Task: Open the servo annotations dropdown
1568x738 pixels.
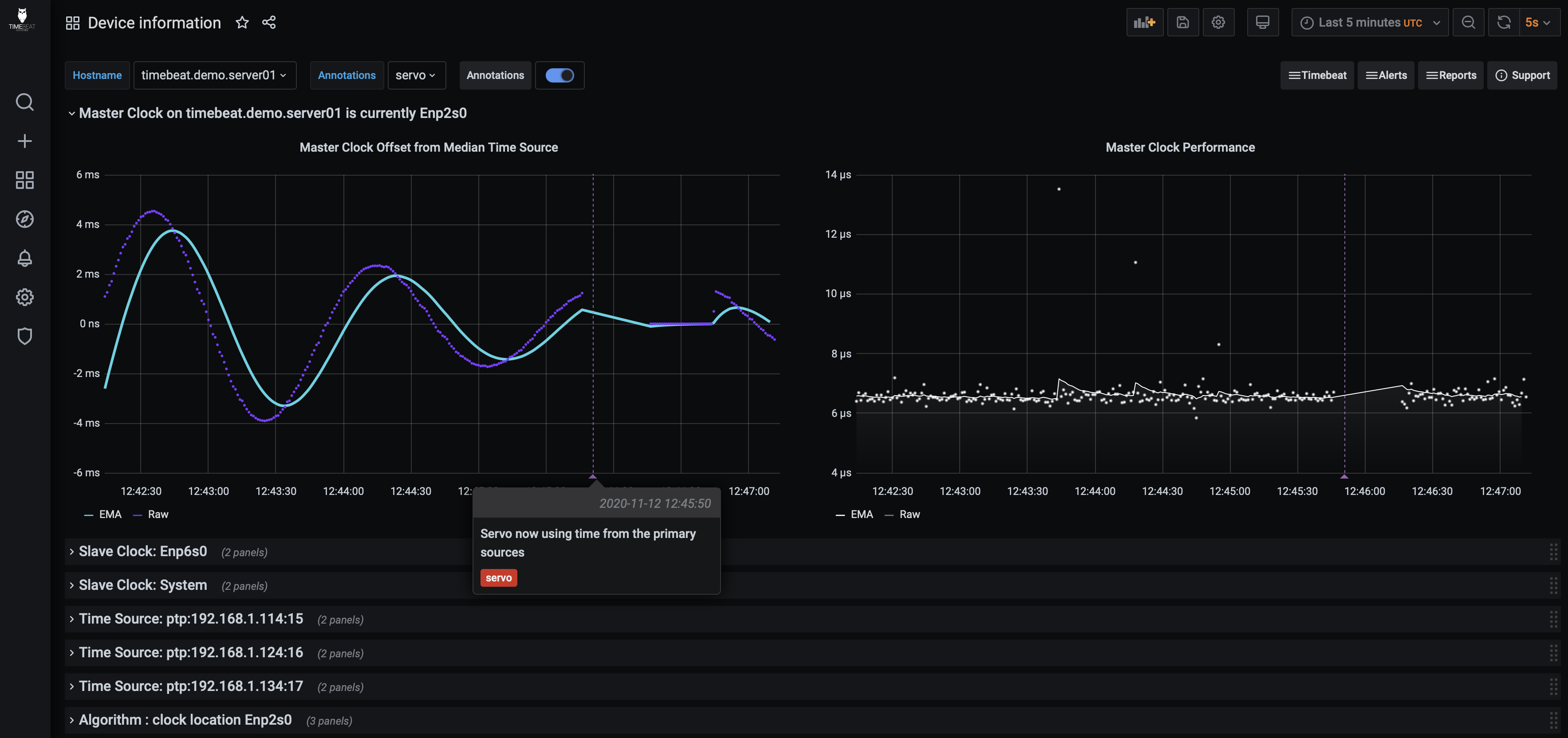Action: point(416,75)
